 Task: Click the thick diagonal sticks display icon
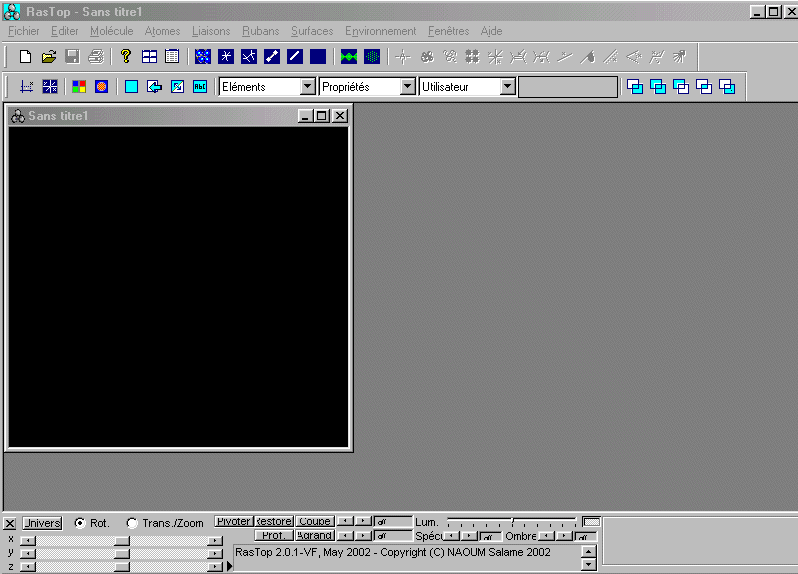272,57
